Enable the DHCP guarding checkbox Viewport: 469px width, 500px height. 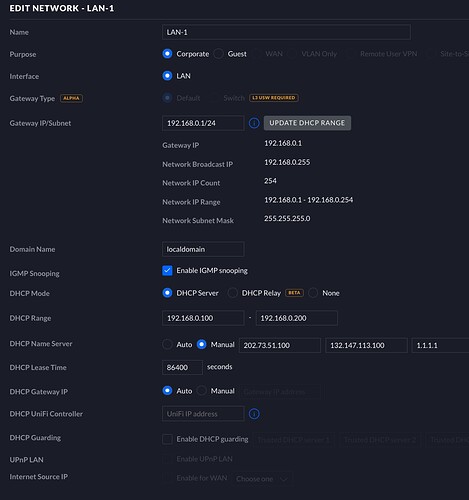pyautogui.click(x=167, y=439)
